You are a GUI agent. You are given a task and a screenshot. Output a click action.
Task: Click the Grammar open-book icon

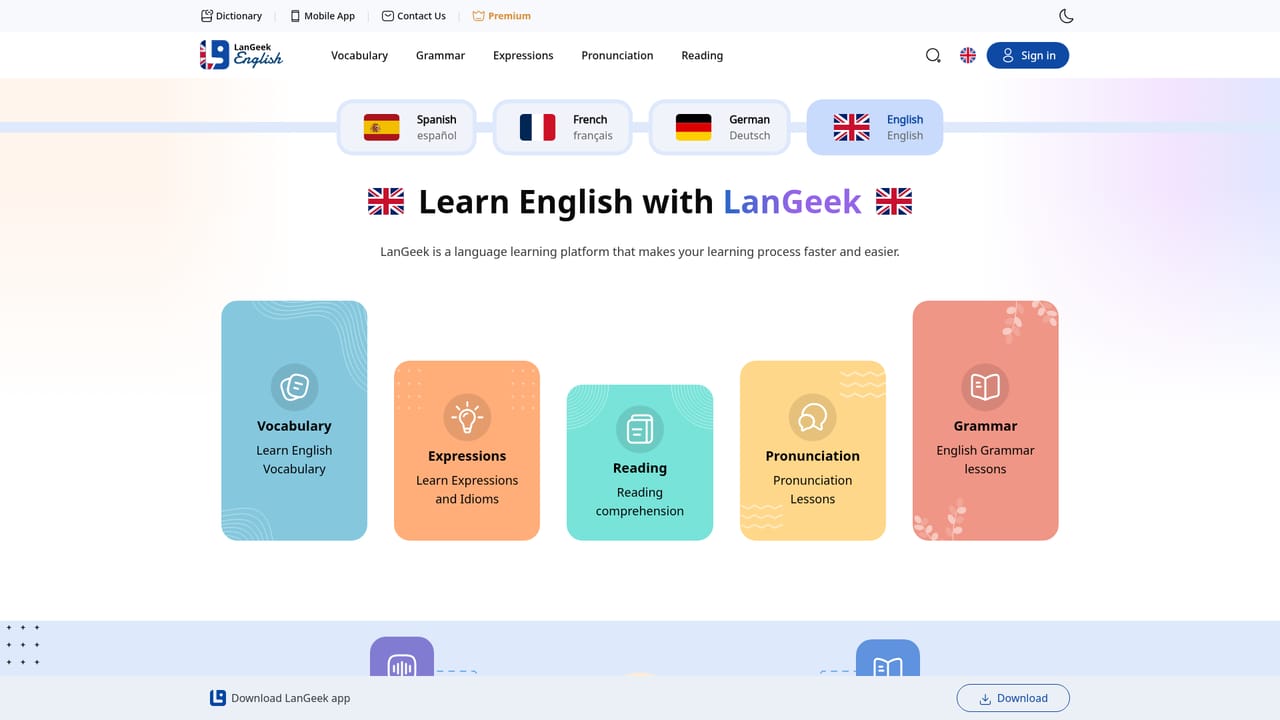(986, 387)
